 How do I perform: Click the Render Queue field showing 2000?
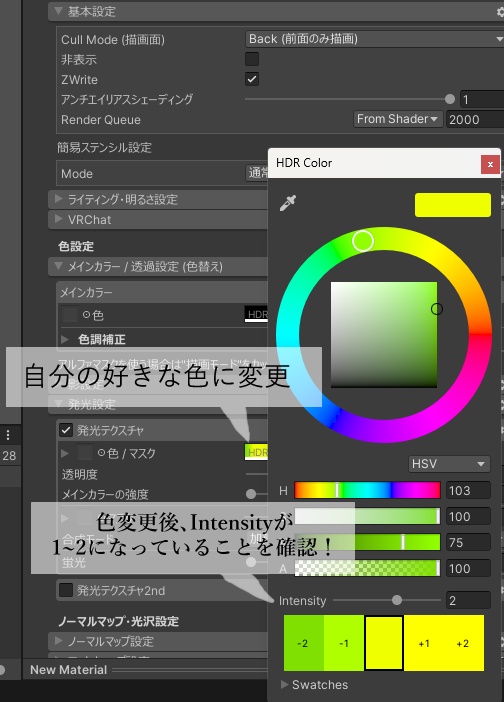coord(475,119)
